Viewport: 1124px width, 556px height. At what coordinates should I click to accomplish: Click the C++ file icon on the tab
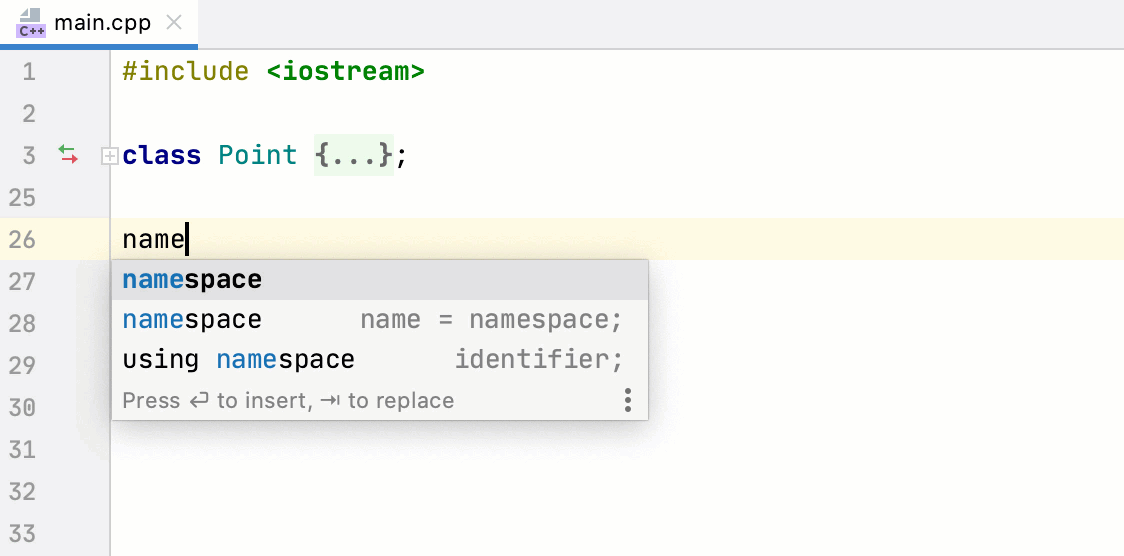click(31, 22)
